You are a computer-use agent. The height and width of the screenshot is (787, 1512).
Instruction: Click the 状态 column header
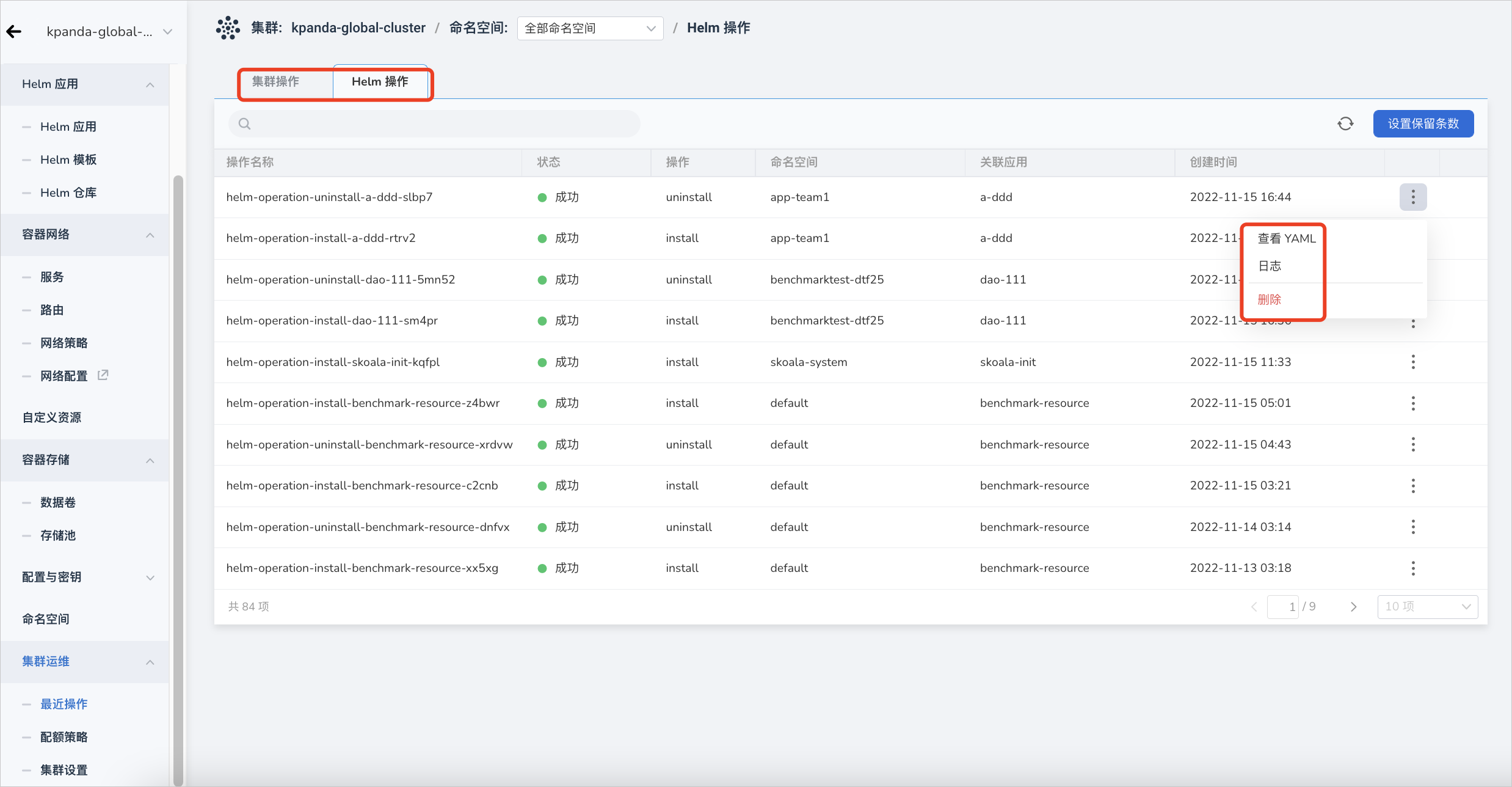point(548,163)
